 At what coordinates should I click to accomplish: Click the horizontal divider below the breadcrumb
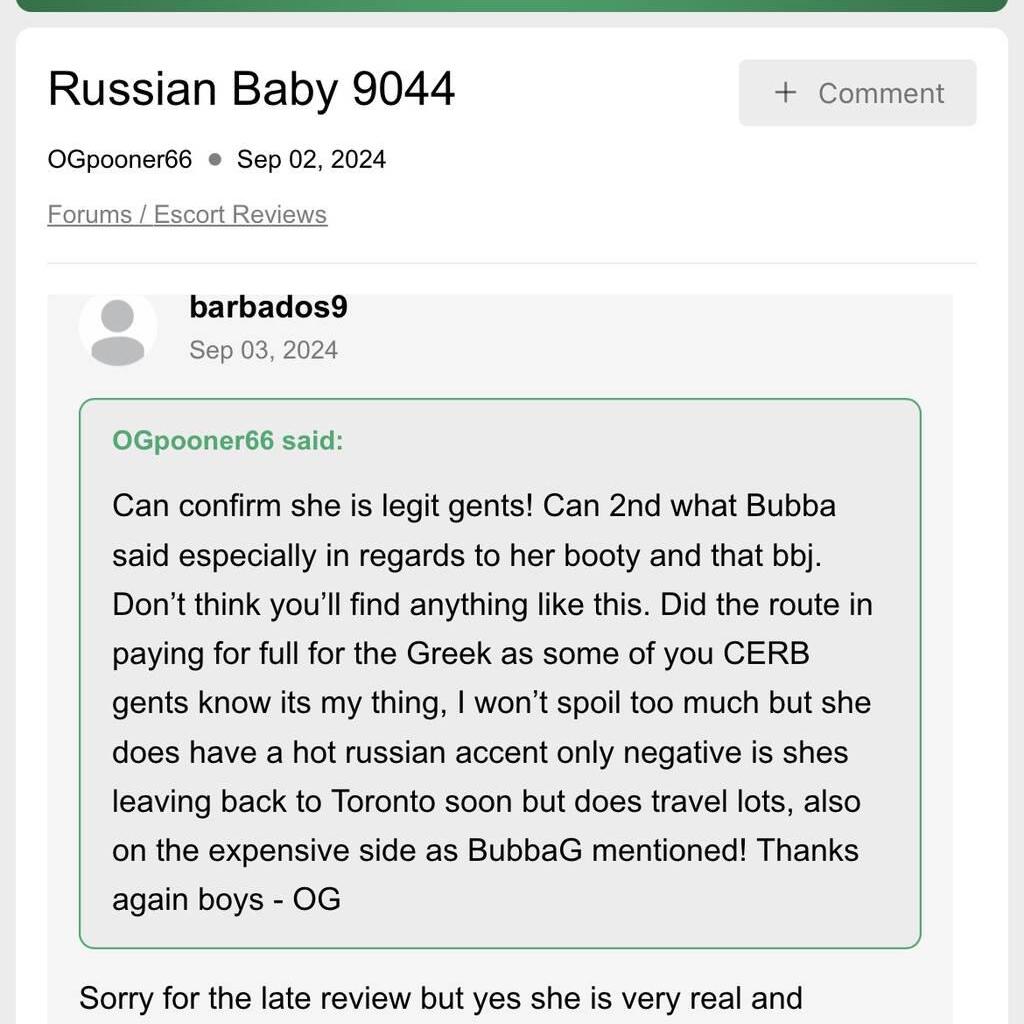tap(512, 263)
